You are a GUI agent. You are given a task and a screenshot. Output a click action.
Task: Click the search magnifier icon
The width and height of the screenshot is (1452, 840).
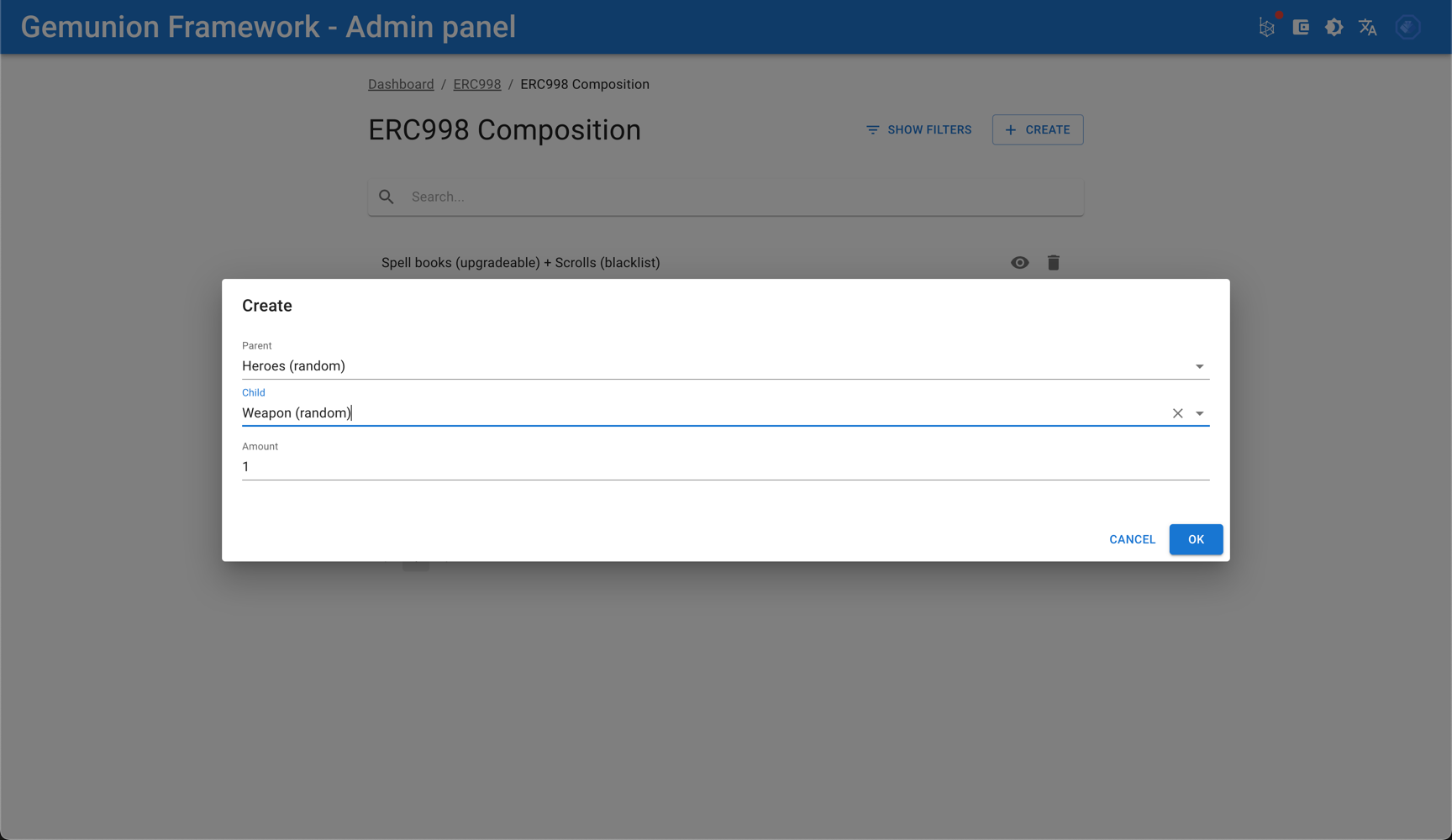387,197
